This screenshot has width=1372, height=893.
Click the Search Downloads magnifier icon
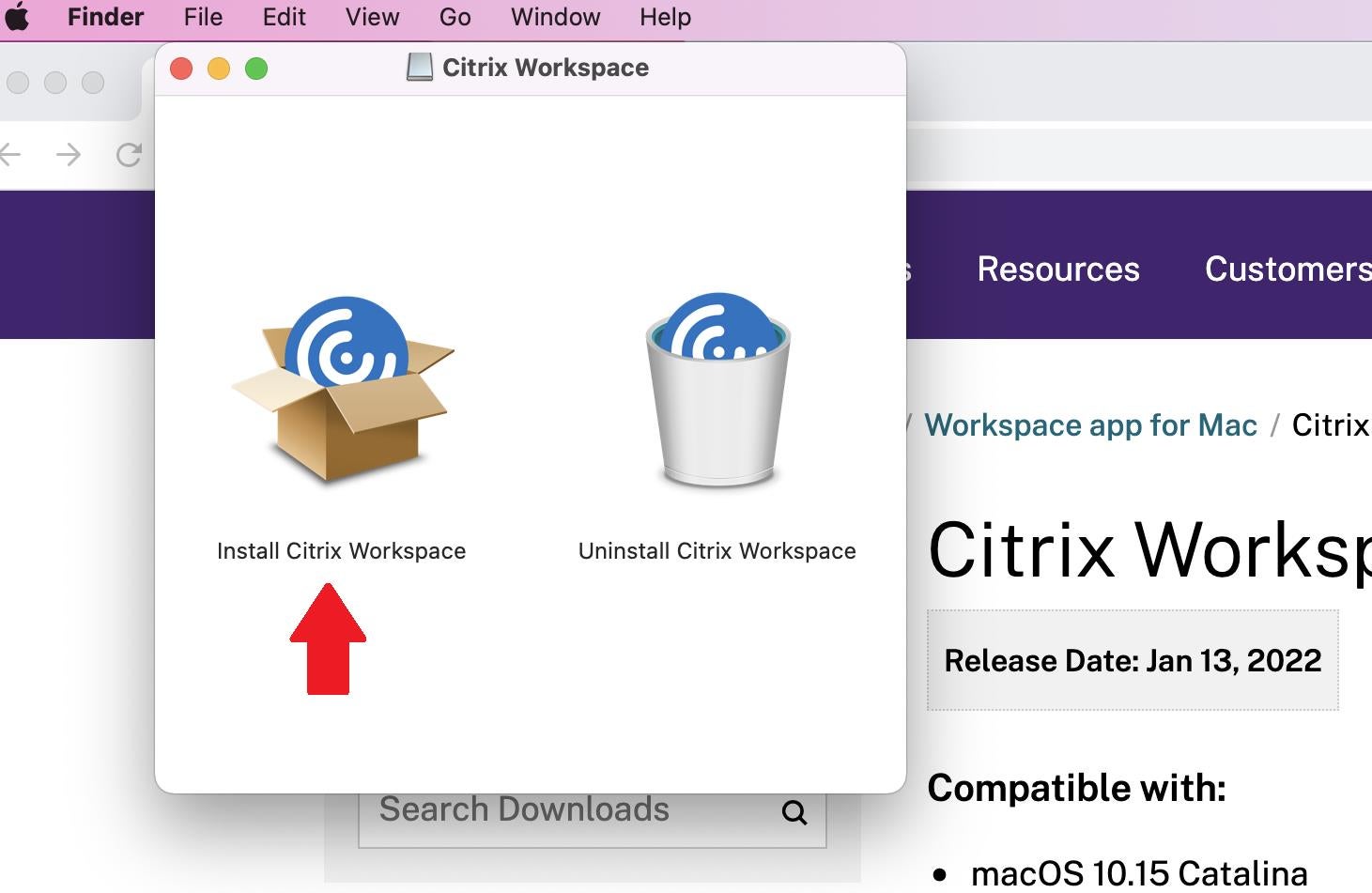[794, 812]
